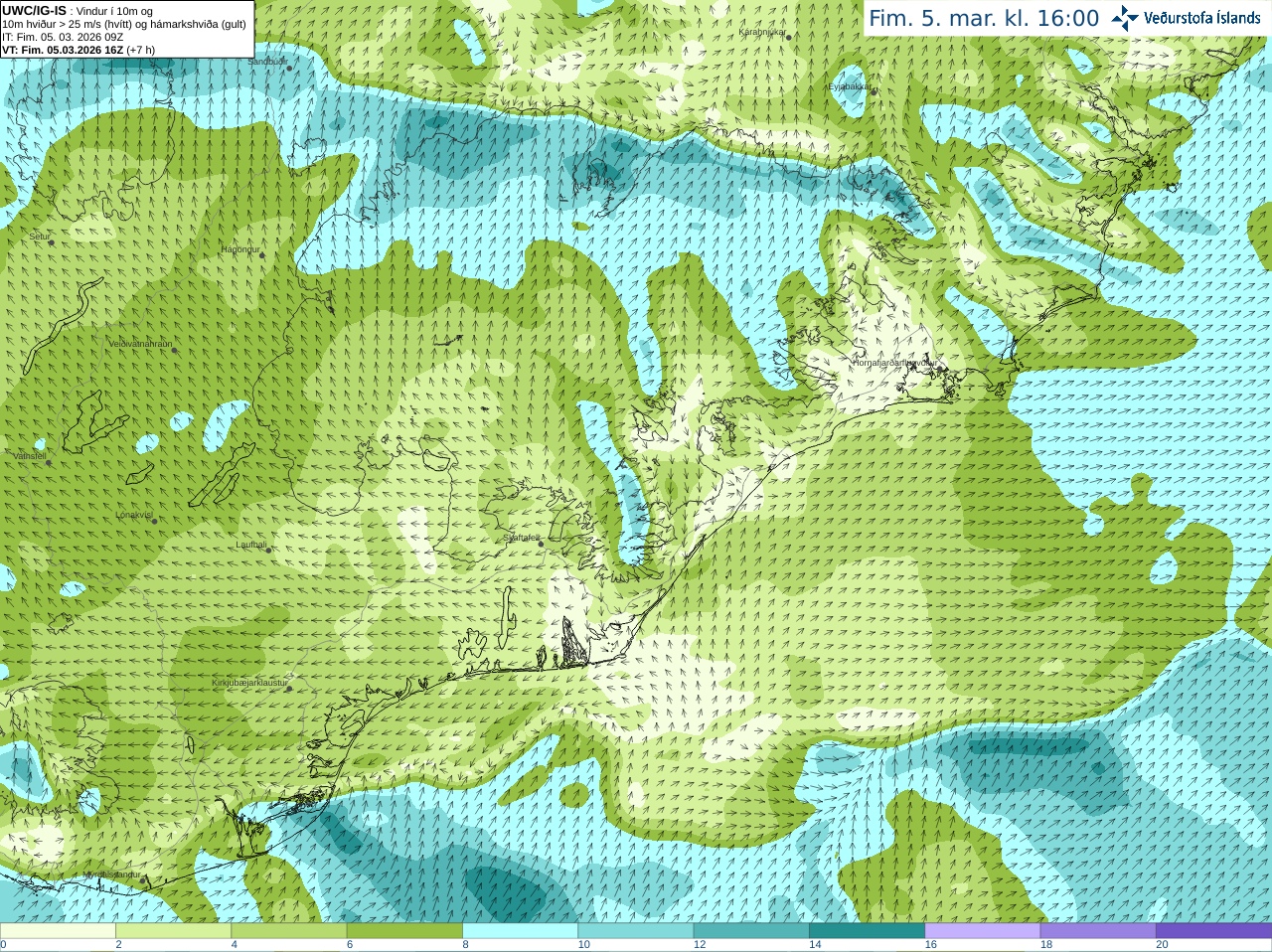Select the Vatnsfell station label
The width and height of the screenshot is (1272, 952).
30,456
